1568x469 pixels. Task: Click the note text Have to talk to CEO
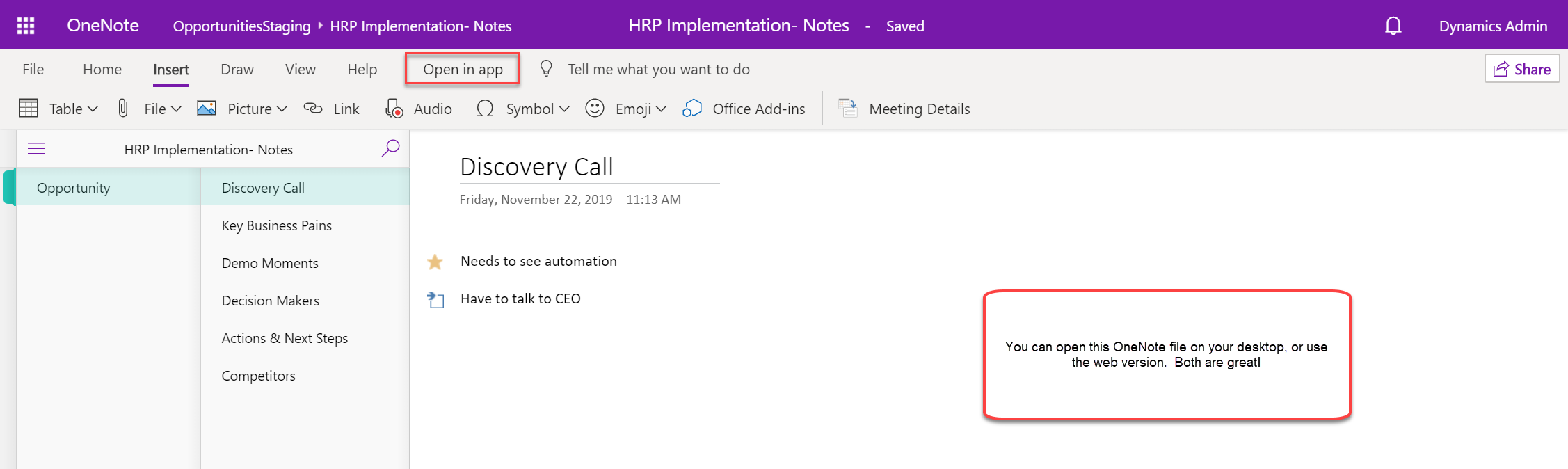520,299
